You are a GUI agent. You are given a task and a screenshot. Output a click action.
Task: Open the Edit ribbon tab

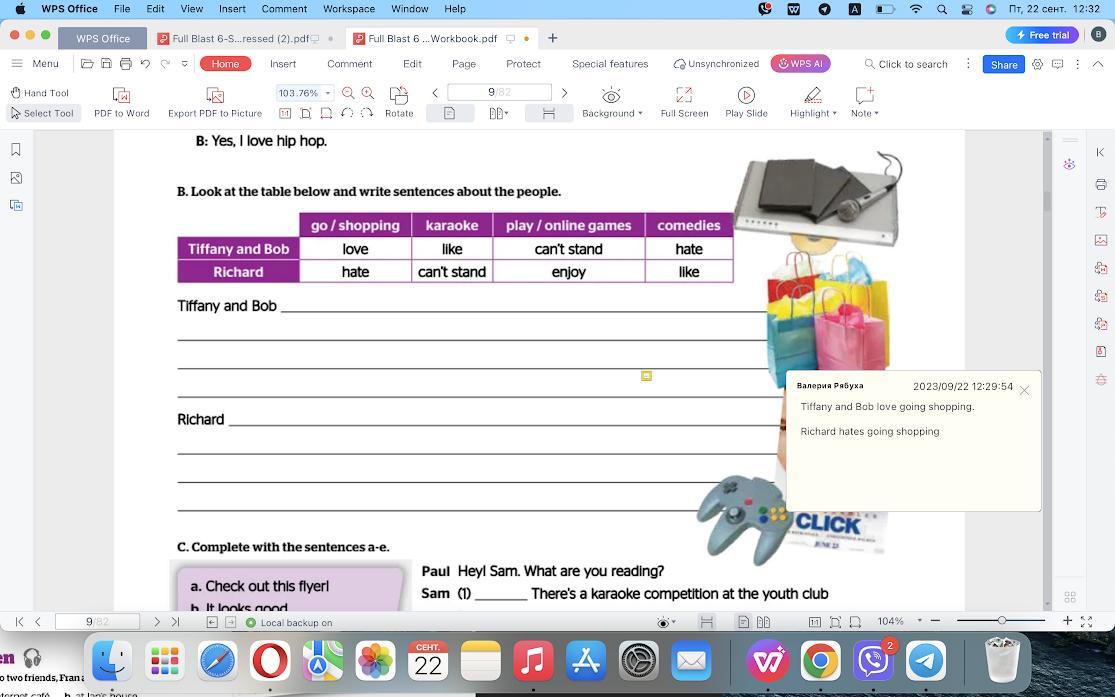click(x=412, y=63)
